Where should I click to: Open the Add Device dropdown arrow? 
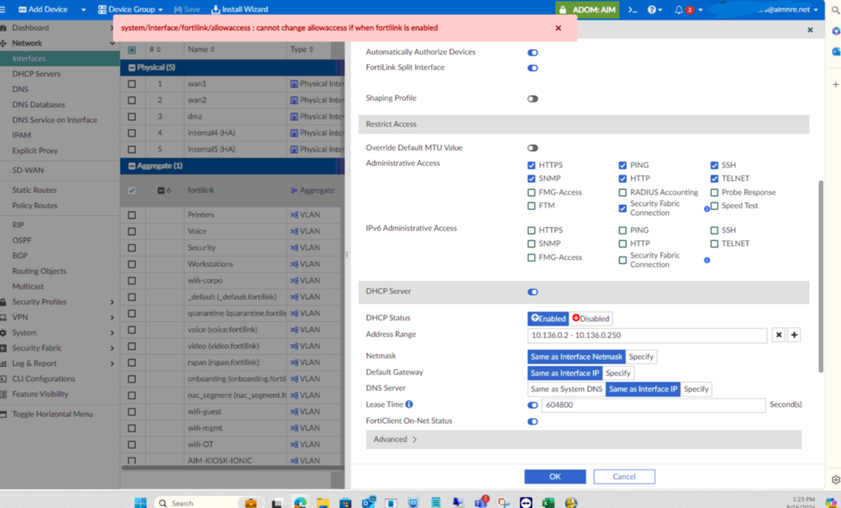[x=83, y=10]
